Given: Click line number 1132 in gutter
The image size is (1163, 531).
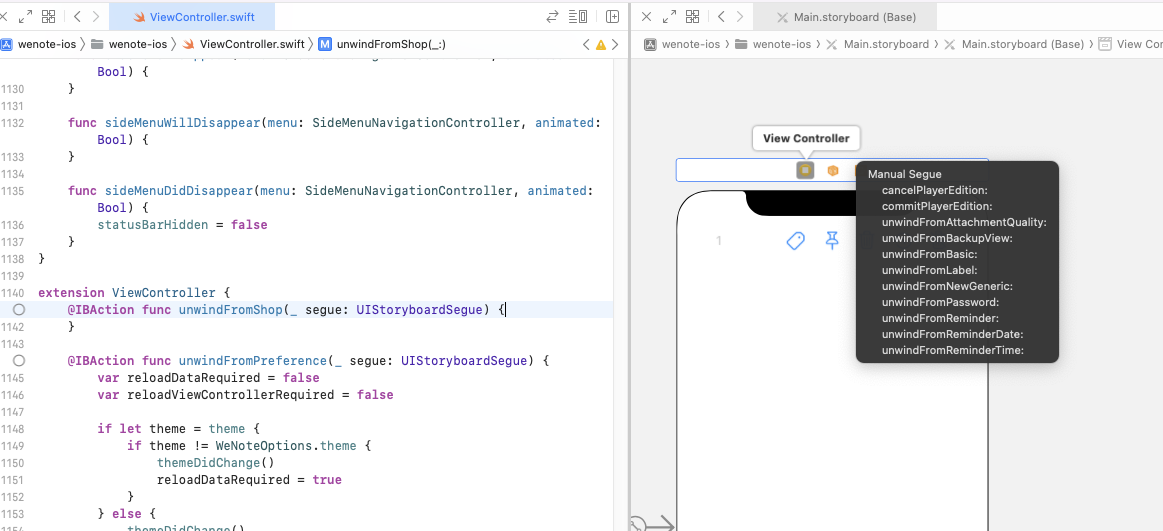Looking at the screenshot, I should [x=13, y=122].
